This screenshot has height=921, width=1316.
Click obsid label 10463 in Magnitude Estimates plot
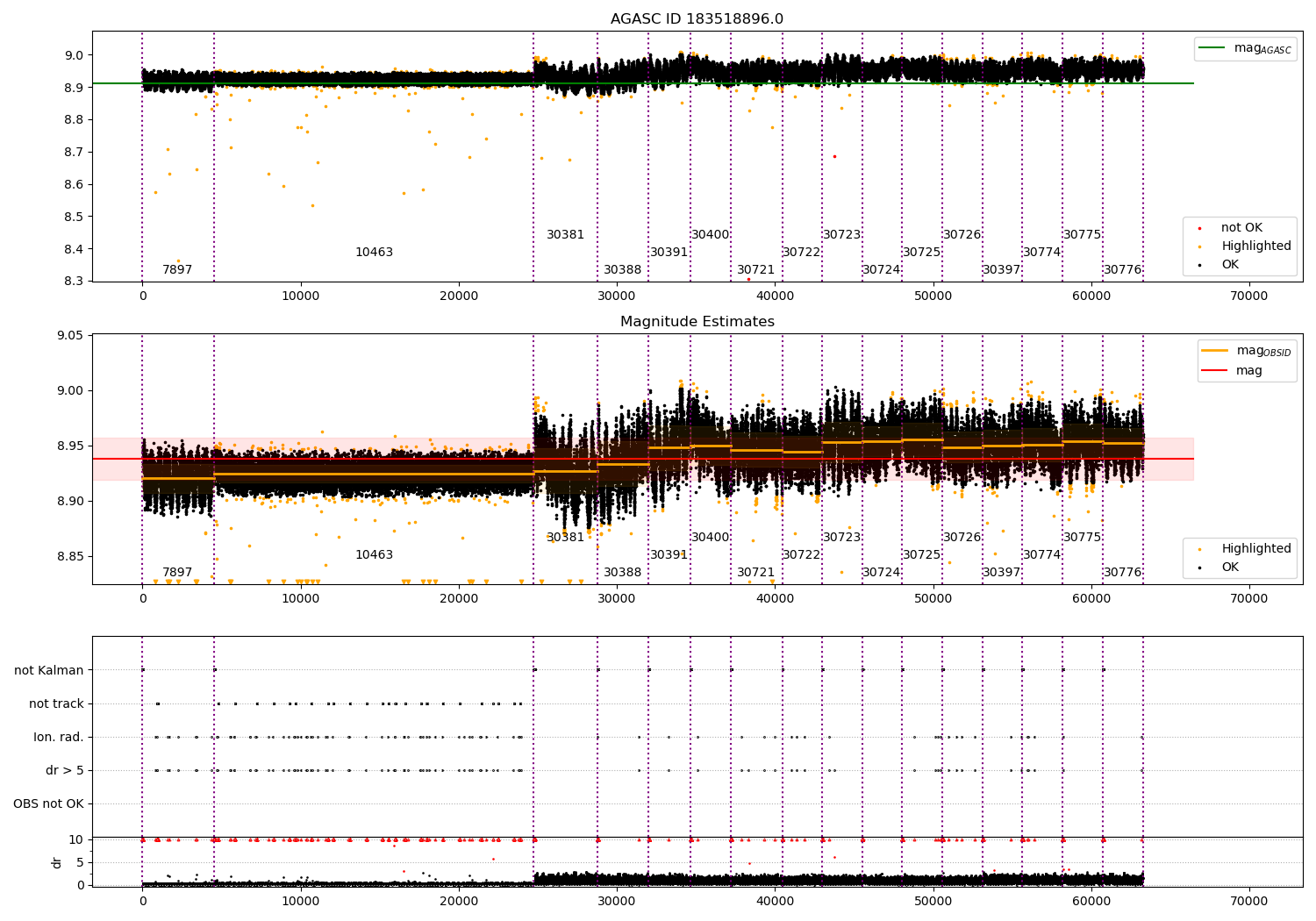pyautogui.click(x=374, y=555)
